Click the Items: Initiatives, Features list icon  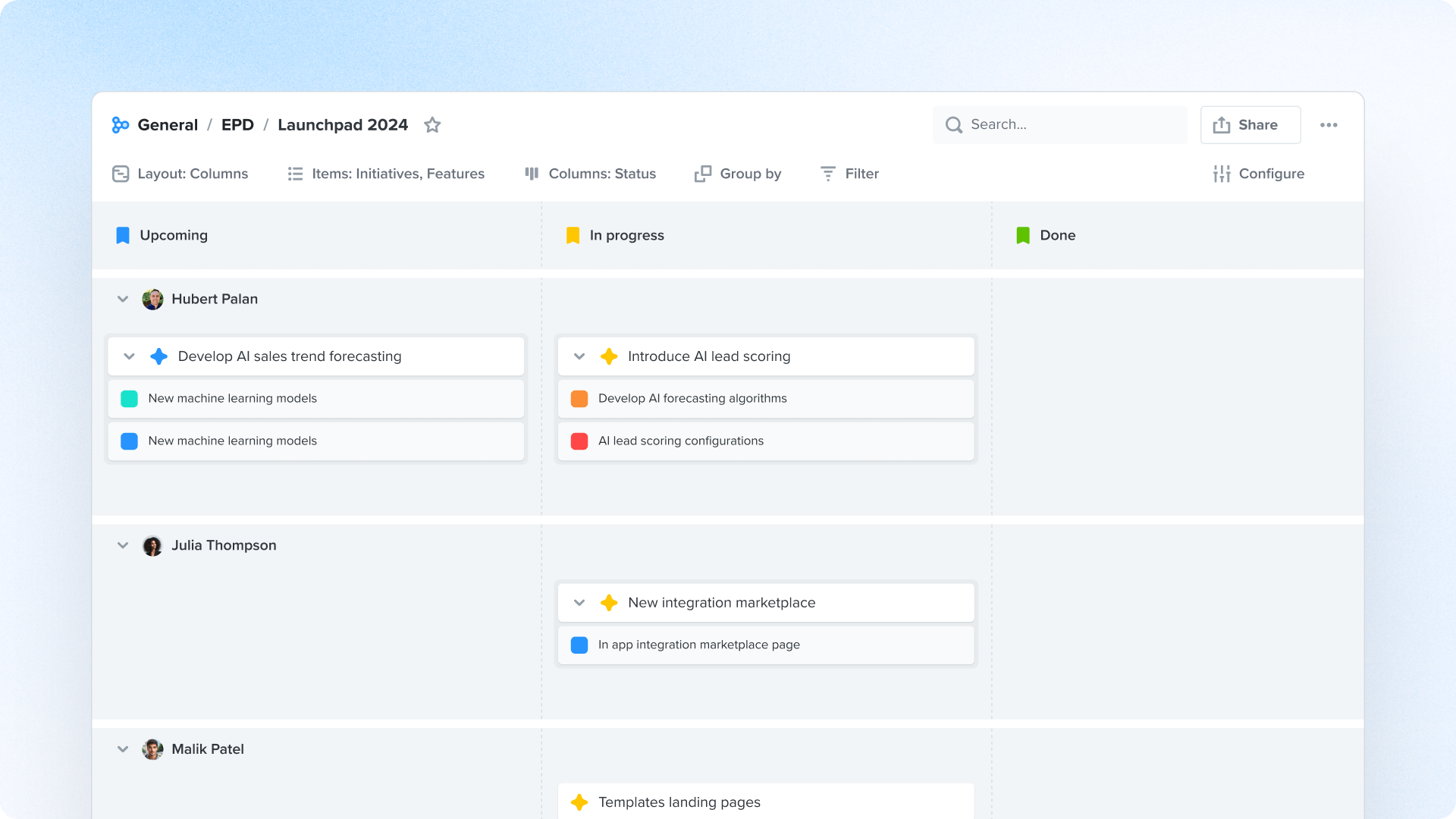295,174
